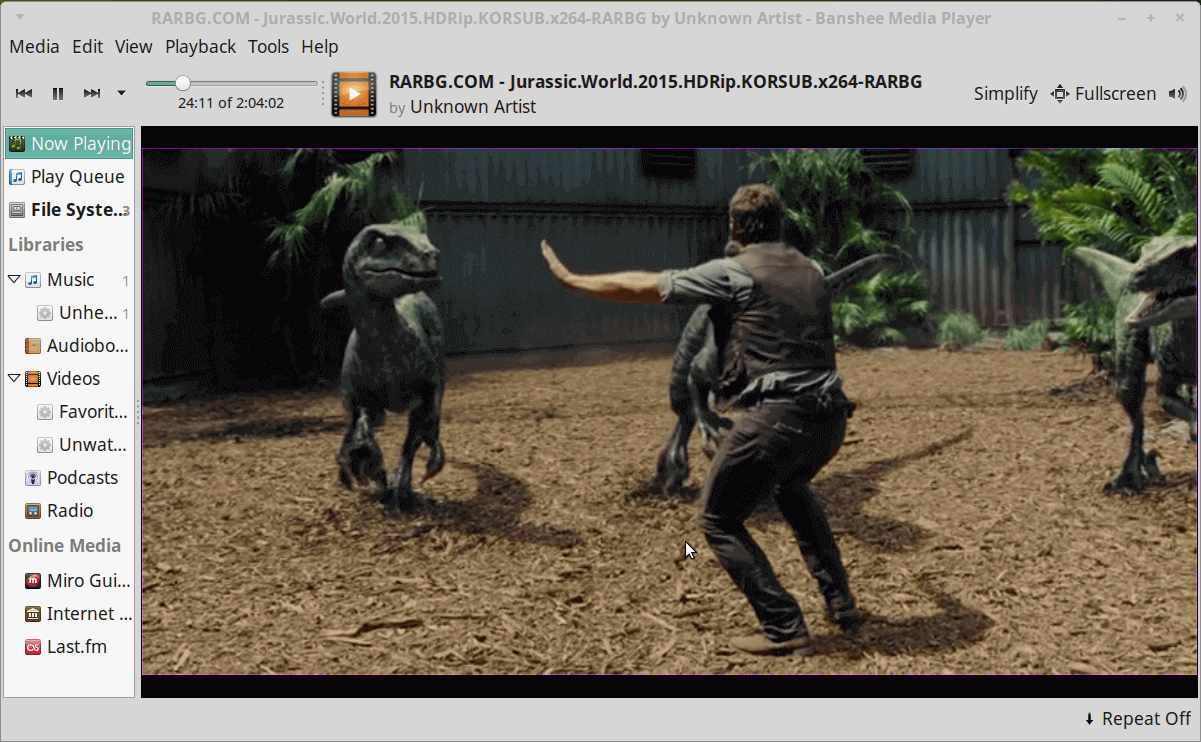Image resolution: width=1201 pixels, height=742 pixels.
Task: Collapse the Music library tree
Action: point(14,280)
